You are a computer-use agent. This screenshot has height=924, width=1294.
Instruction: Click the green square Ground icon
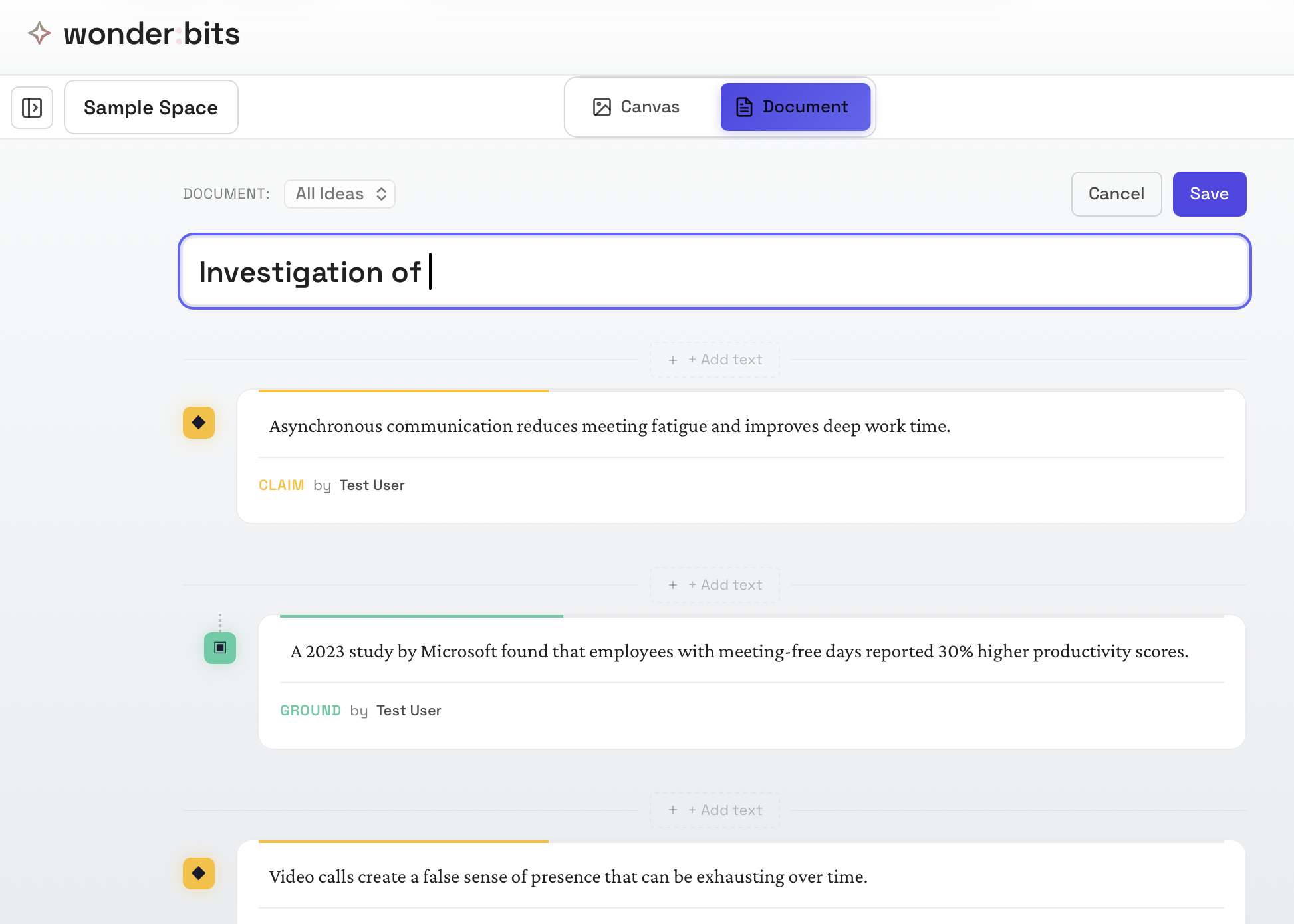click(x=220, y=648)
